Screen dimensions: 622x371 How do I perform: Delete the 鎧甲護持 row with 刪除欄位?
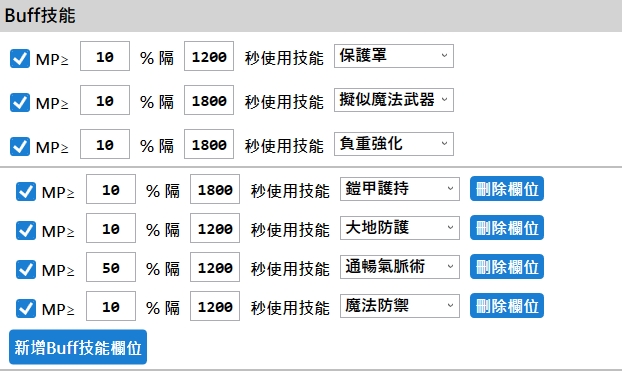coord(507,189)
